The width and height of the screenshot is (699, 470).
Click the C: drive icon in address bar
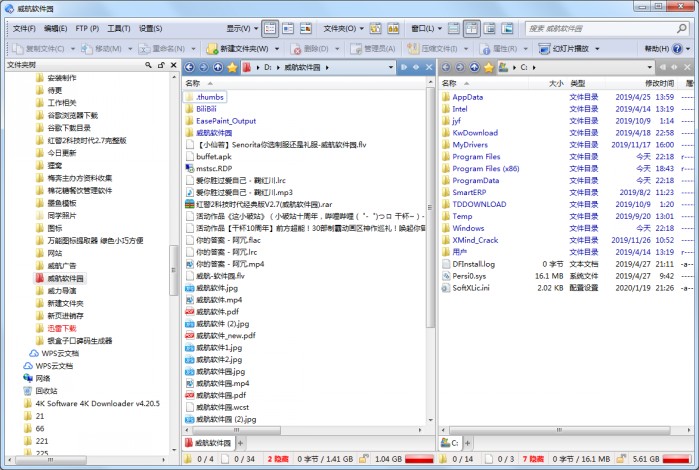(x=503, y=67)
